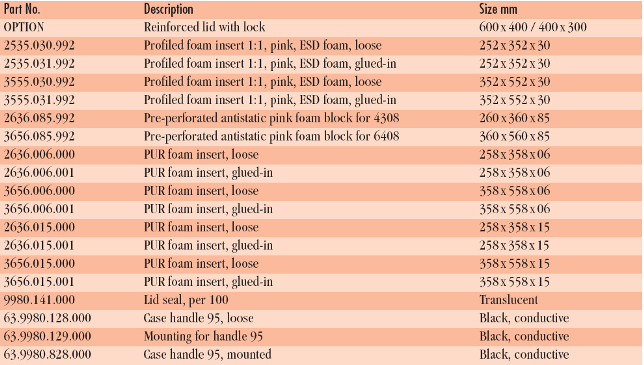The height and width of the screenshot is (365, 644).
Task: Click size value 260 x 360 x 85
Action: [x=514, y=118]
